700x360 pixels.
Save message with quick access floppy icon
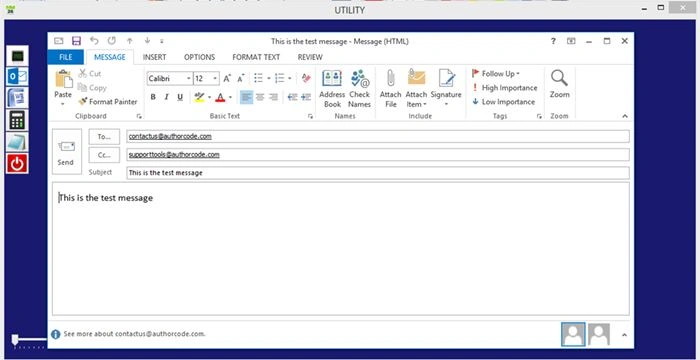click(76, 41)
